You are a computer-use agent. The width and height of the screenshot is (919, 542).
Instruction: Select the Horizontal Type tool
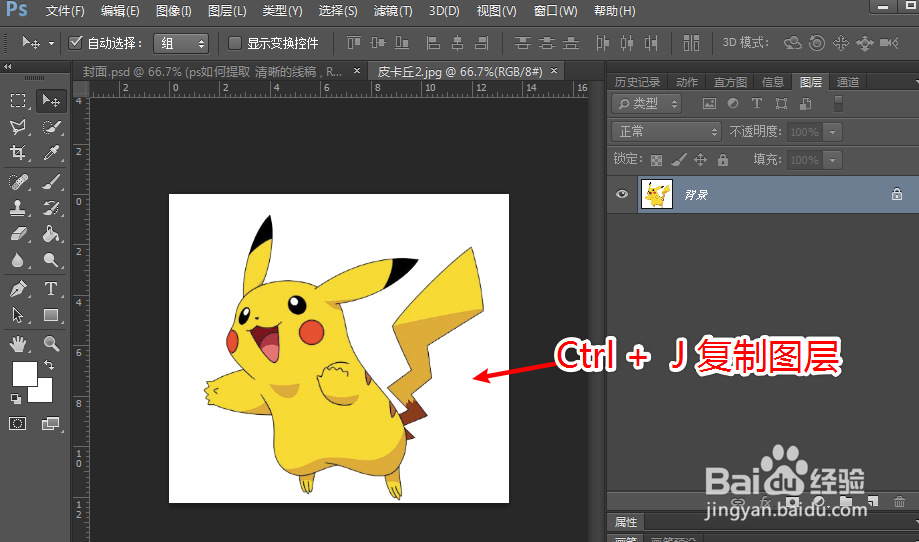(51, 288)
